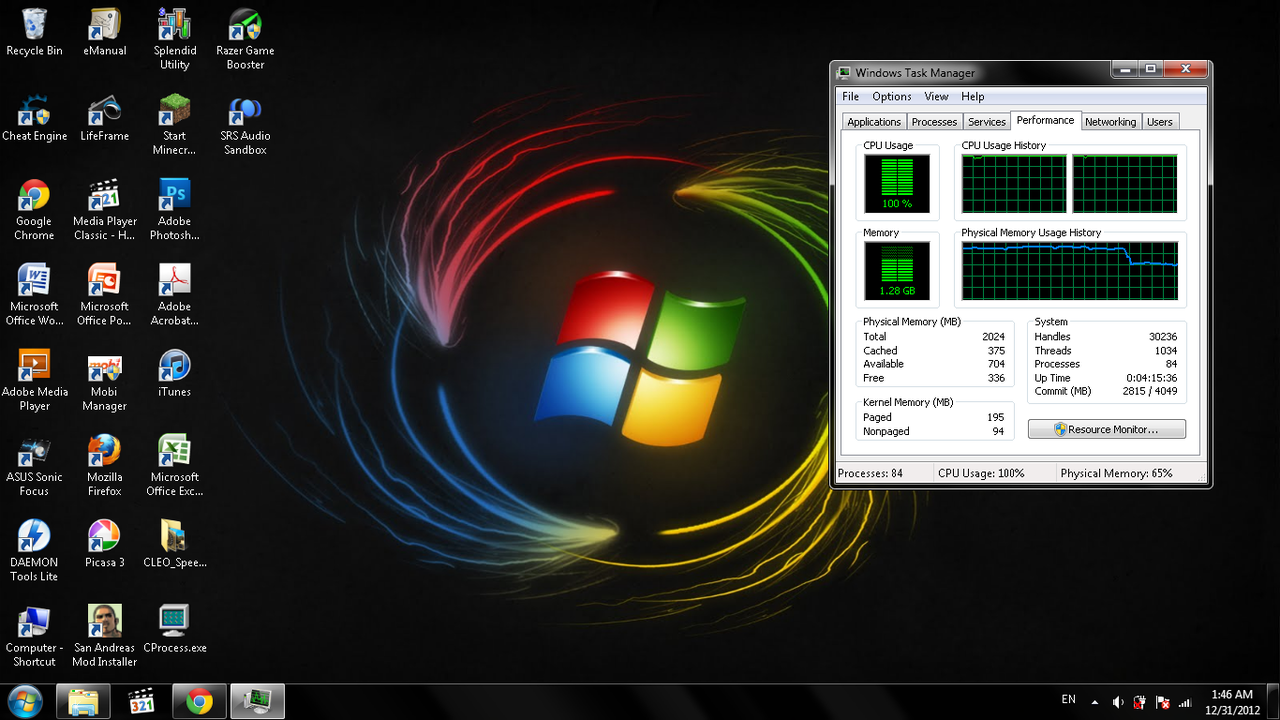
Task: Select Microsoft Office PowerPoint desktop icon
Action: point(104,295)
